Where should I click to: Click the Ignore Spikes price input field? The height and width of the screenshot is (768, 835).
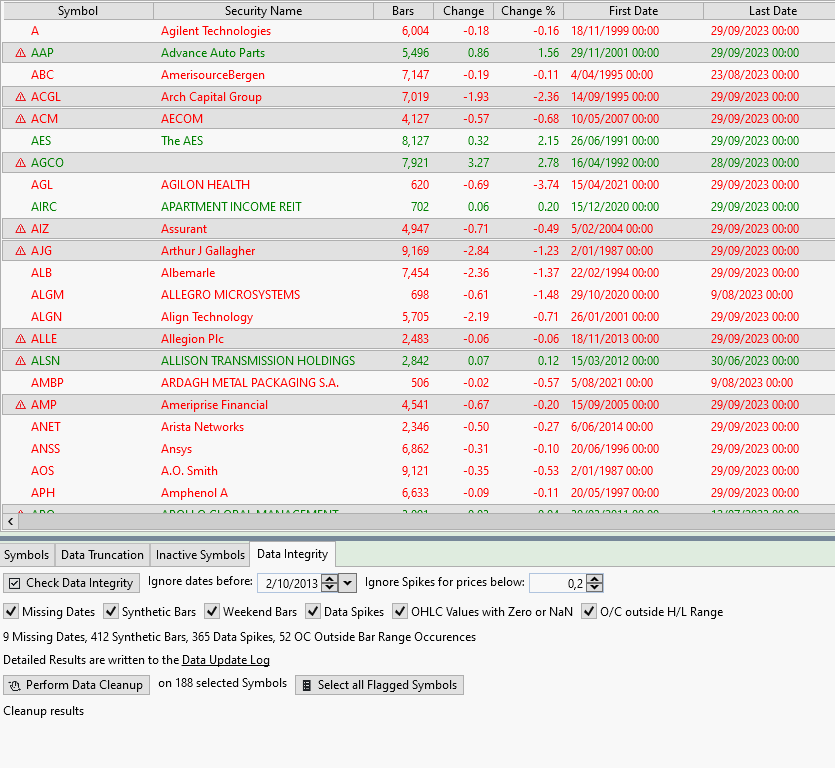coord(556,583)
